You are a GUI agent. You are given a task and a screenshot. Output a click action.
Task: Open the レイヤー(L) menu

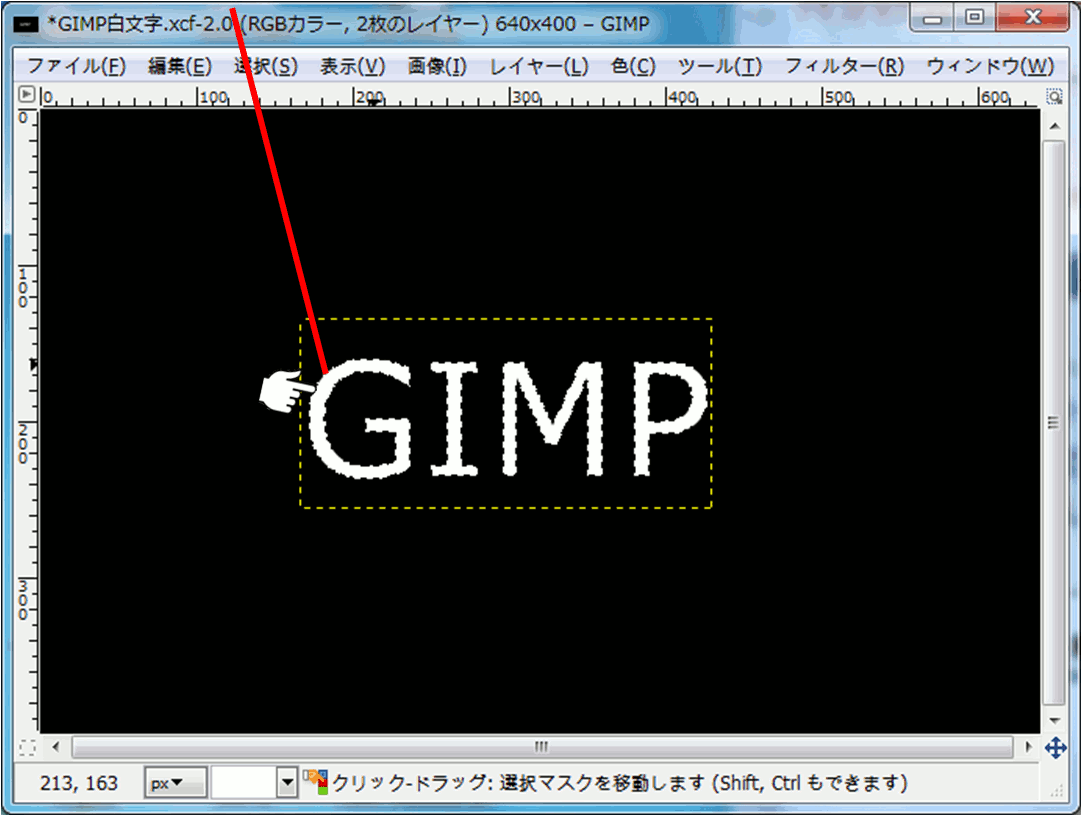pos(538,66)
